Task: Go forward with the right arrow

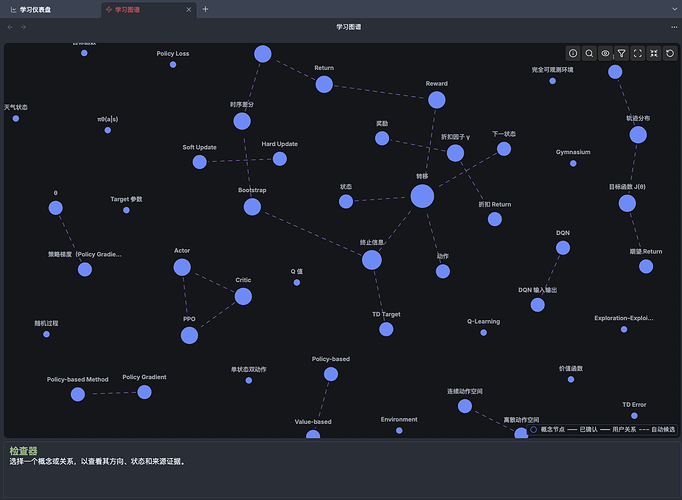Action: 23,27
